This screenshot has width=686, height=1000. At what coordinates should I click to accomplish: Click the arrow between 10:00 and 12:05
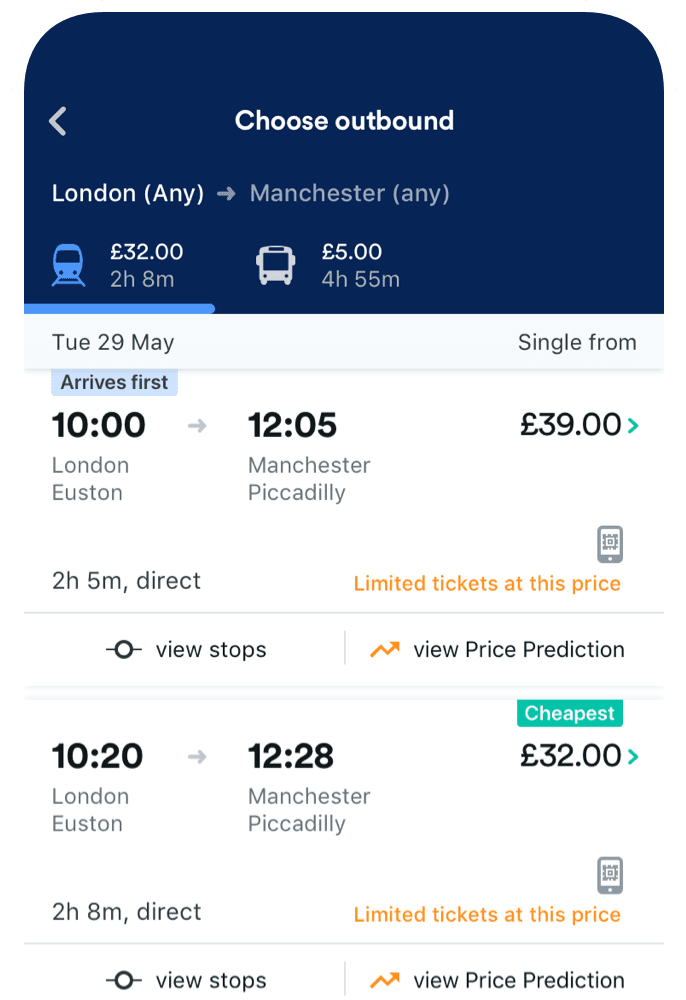(196, 425)
